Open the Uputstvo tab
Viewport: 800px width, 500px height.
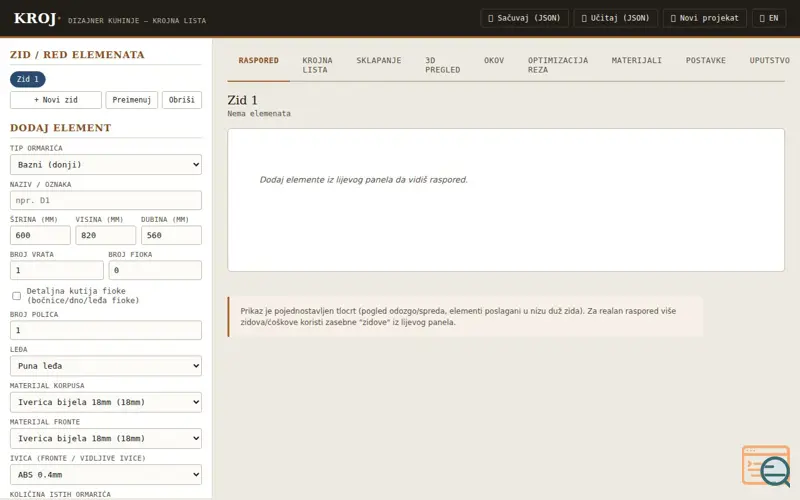point(769,60)
